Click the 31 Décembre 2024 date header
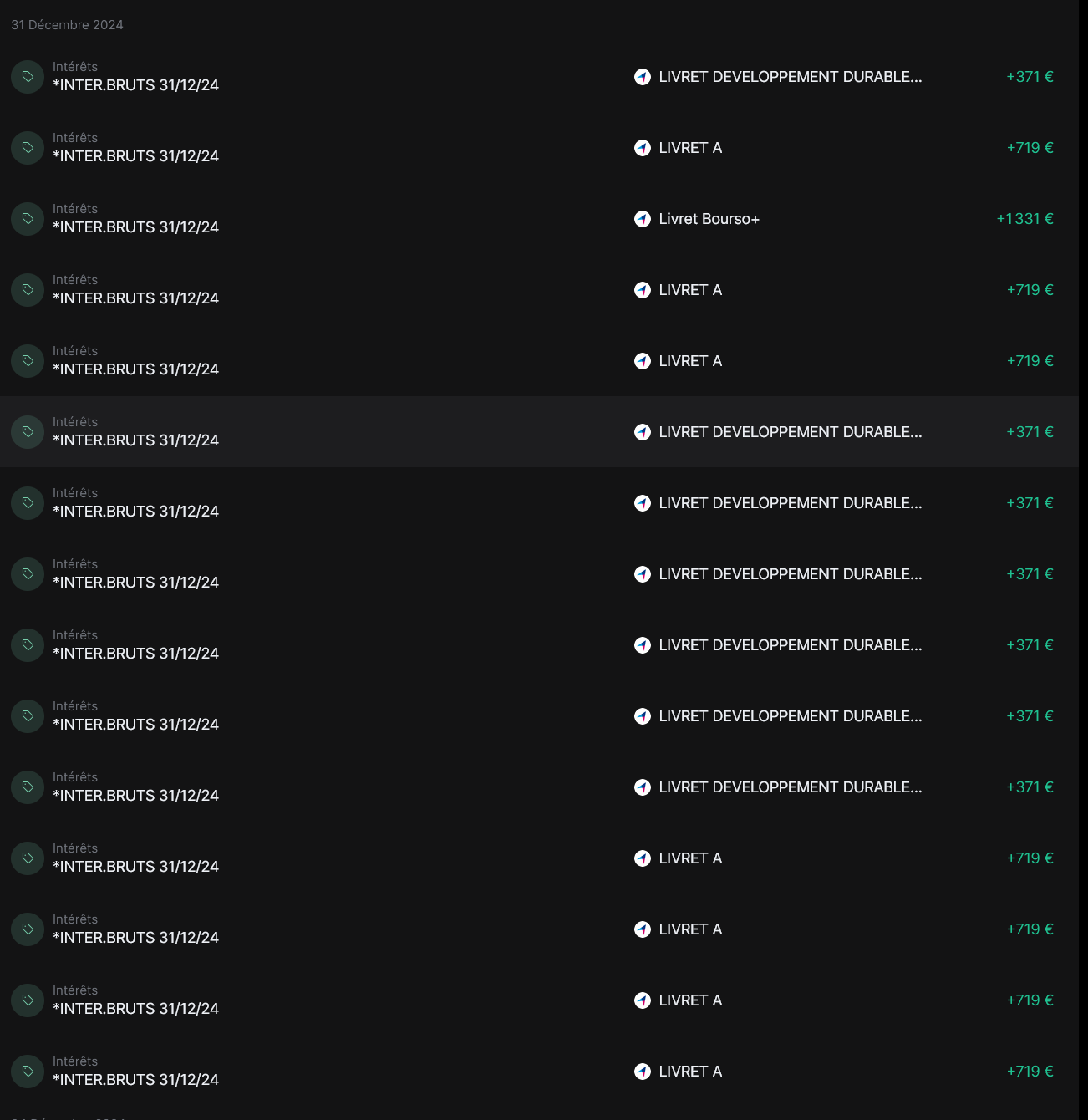The image size is (1088, 1120). (67, 25)
